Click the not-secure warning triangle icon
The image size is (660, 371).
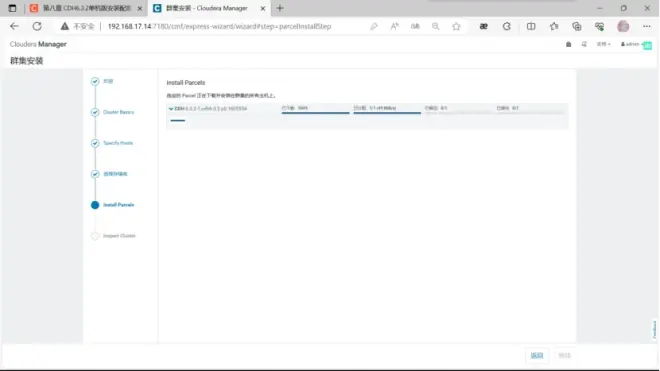point(64,26)
